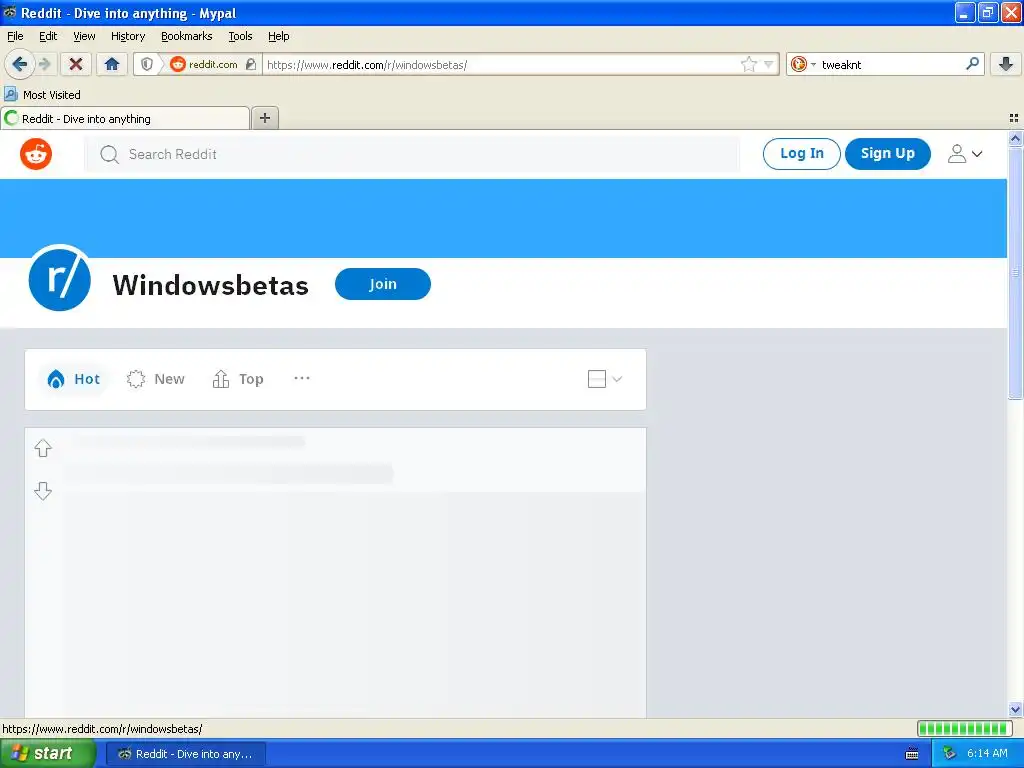
Task: Open the DuckDuckGo search engine selector
Action: click(x=803, y=64)
